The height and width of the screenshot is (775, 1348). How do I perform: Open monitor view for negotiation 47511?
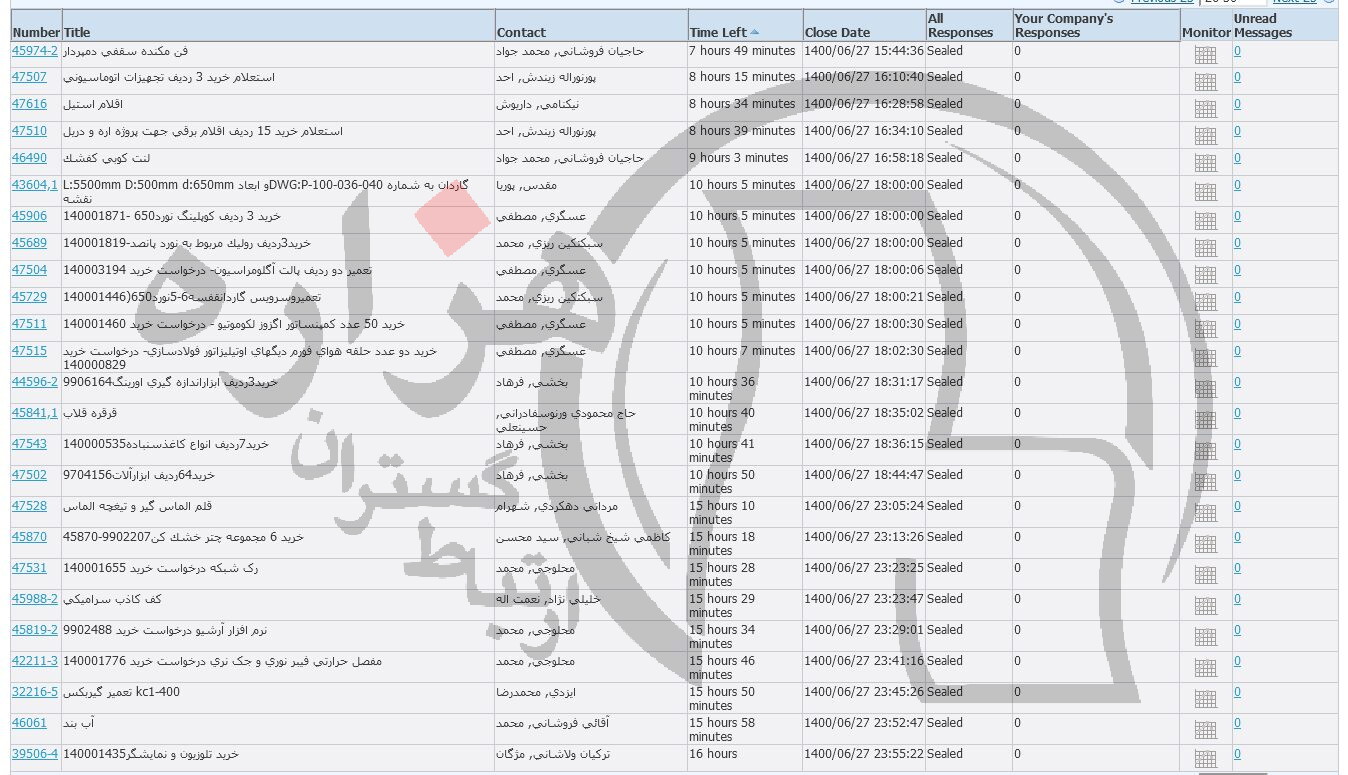coord(1205,330)
